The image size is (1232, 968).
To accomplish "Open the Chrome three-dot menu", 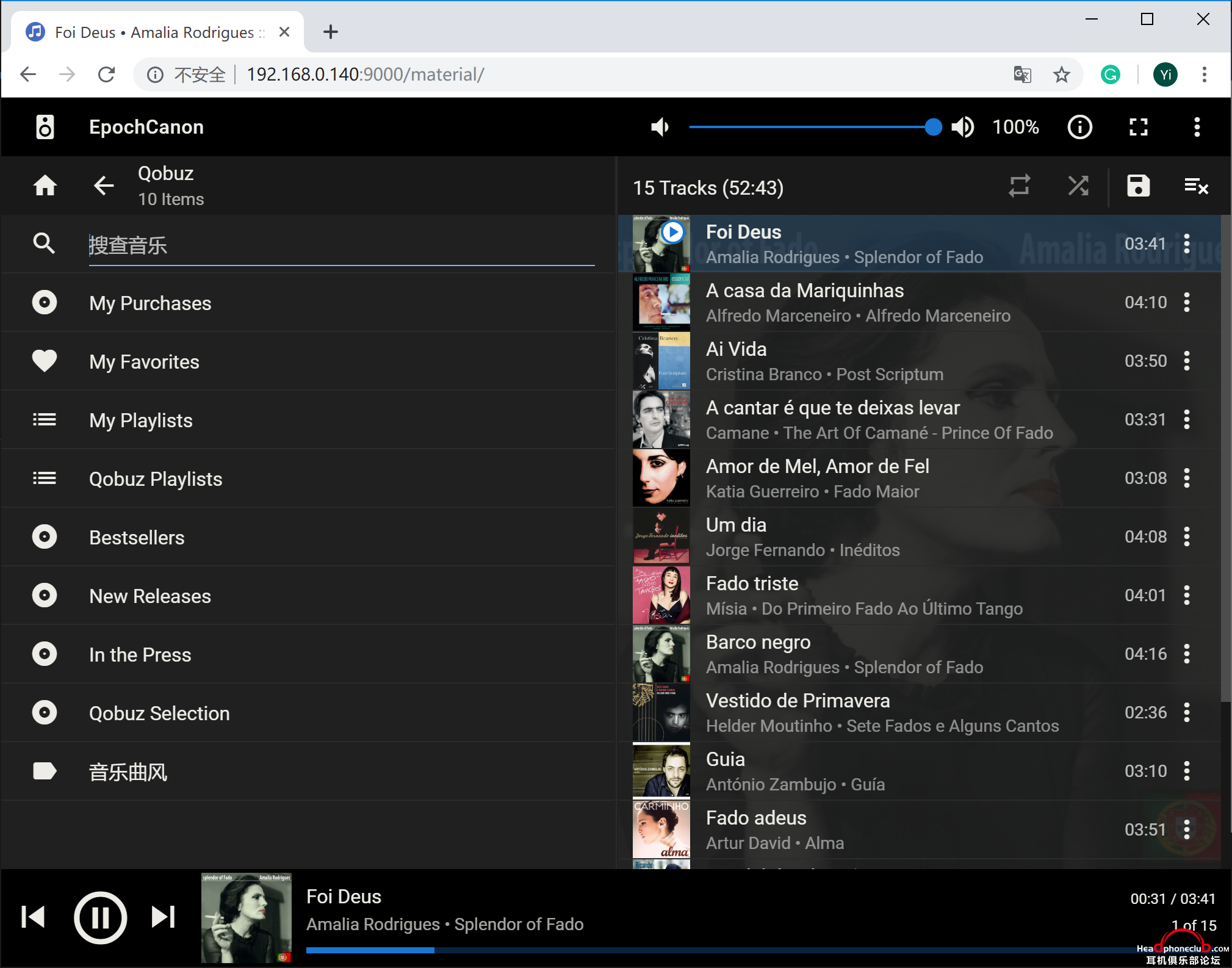I will 1204,74.
